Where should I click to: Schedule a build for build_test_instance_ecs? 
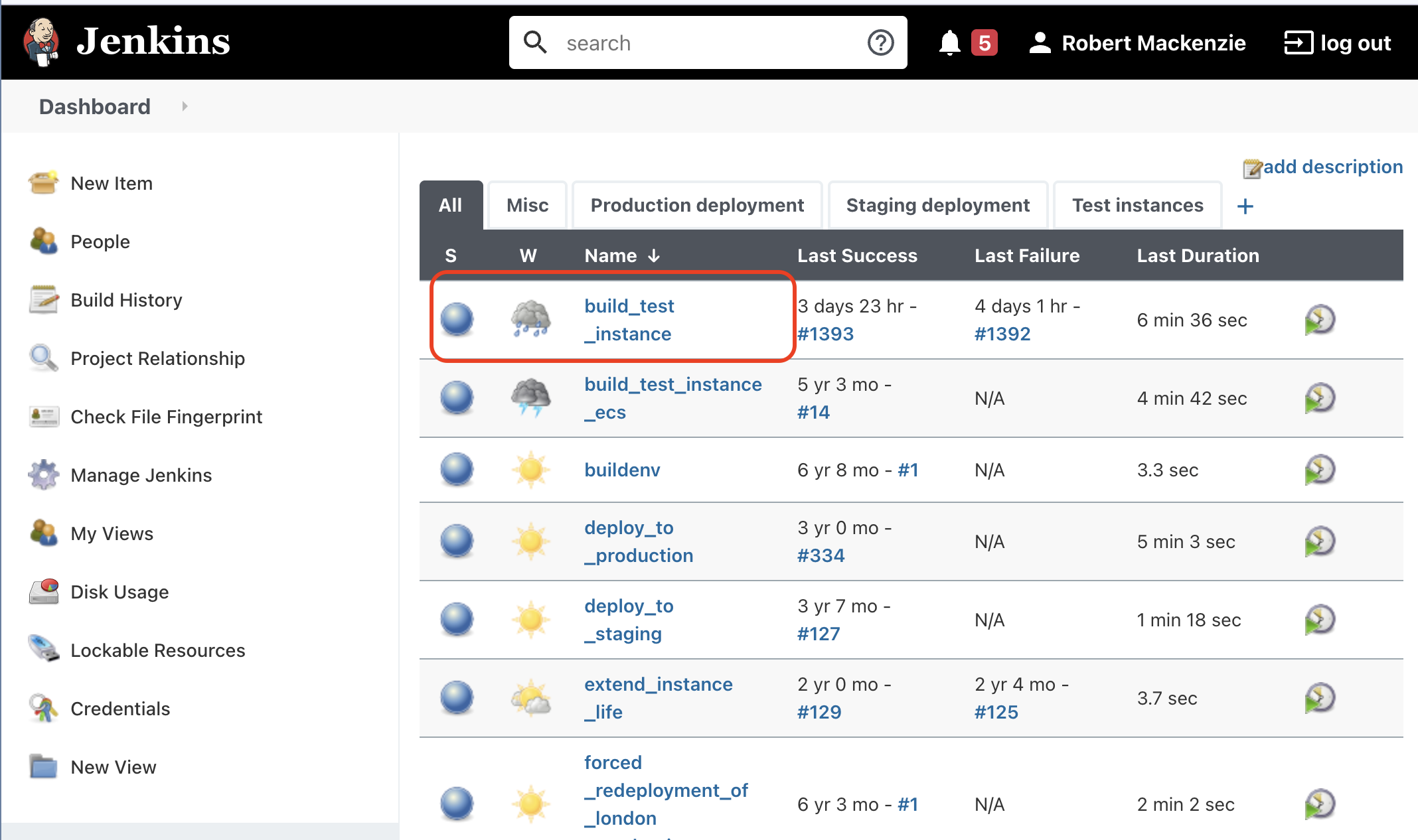pyautogui.click(x=1320, y=398)
